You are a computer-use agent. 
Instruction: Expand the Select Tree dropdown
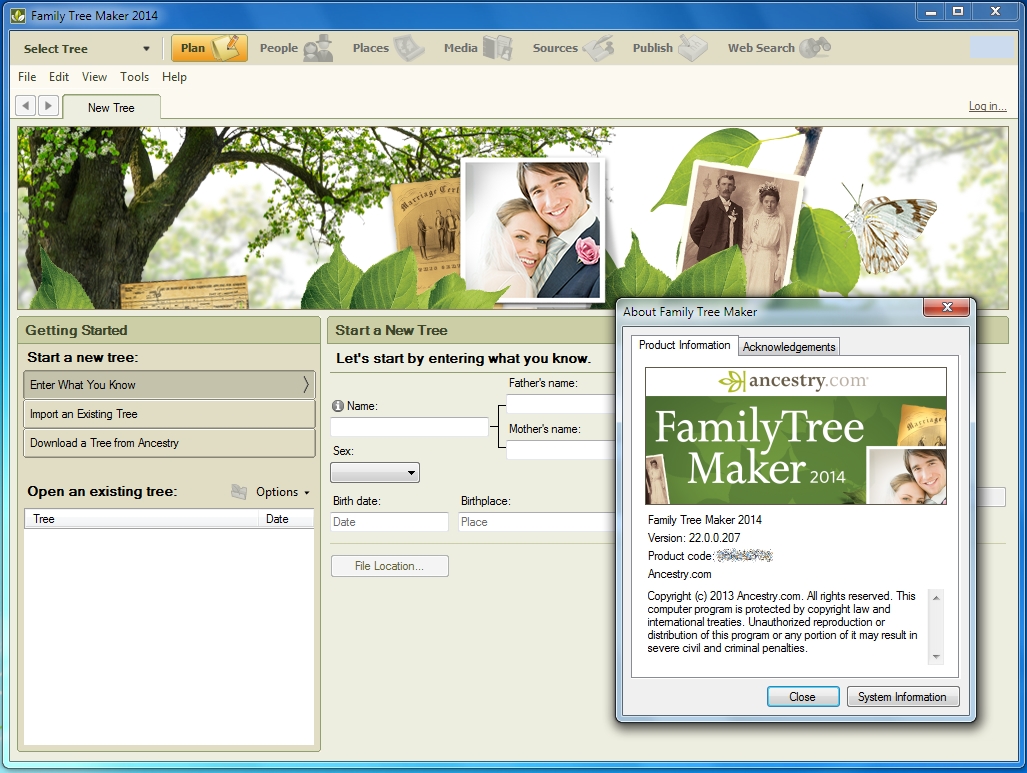[x=146, y=48]
